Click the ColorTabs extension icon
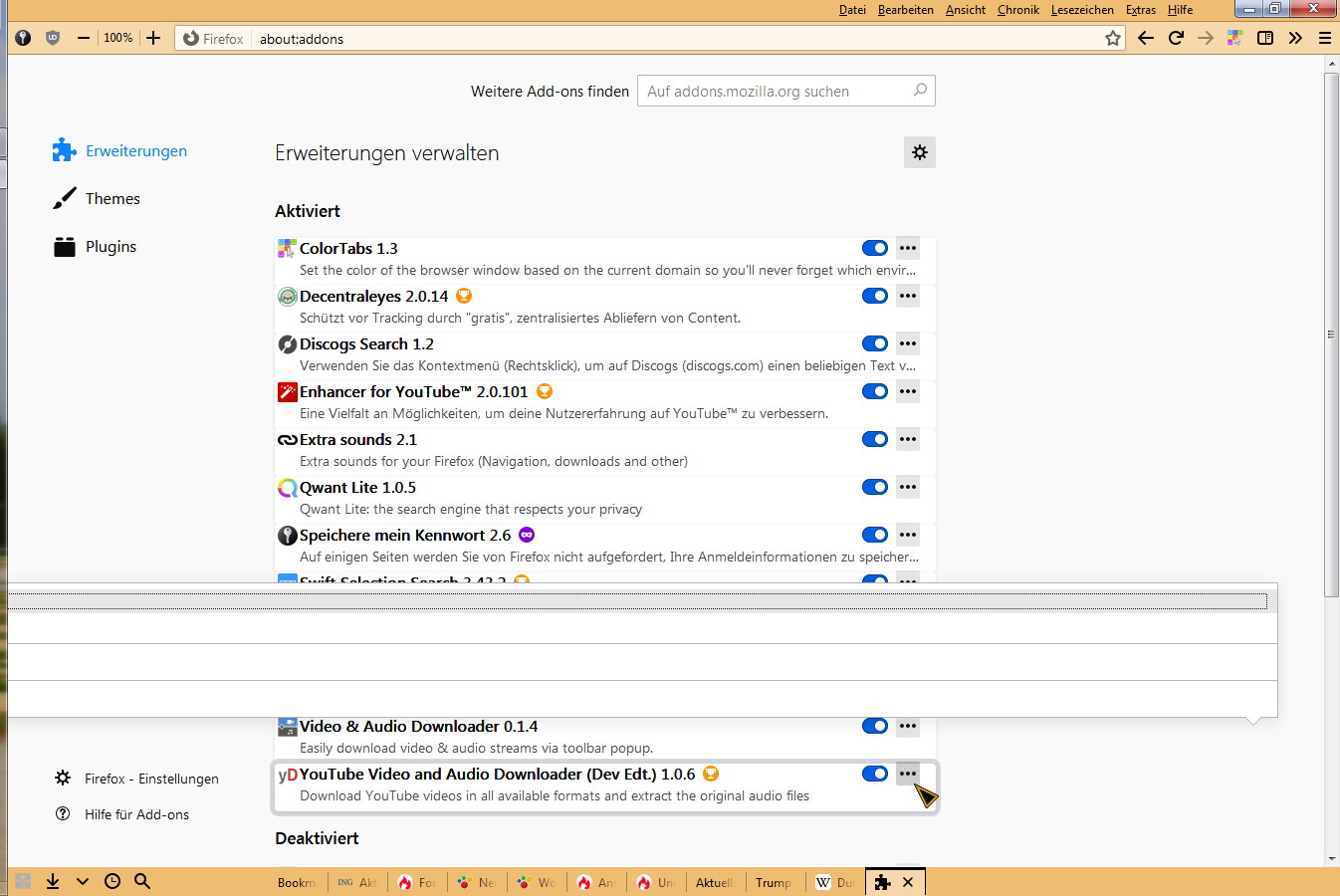This screenshot has height=896, width=1340. [287, 248]
